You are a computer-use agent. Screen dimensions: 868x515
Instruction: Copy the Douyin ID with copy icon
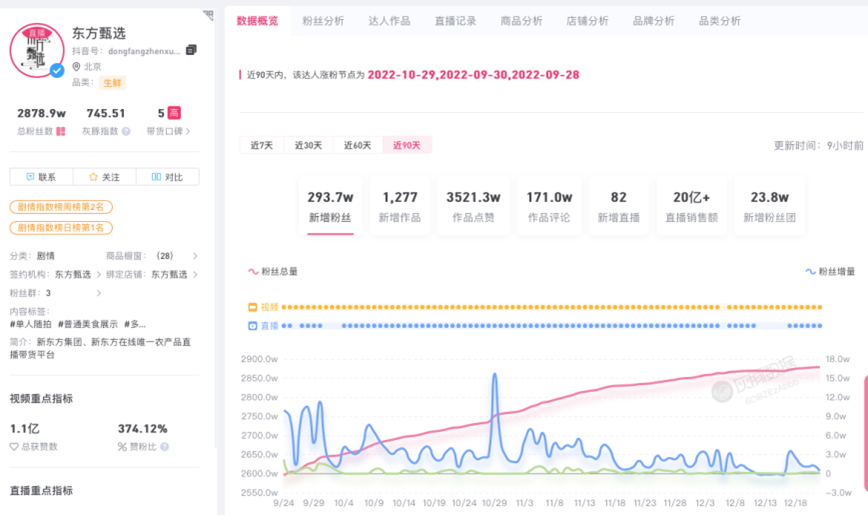coord(191,50)
